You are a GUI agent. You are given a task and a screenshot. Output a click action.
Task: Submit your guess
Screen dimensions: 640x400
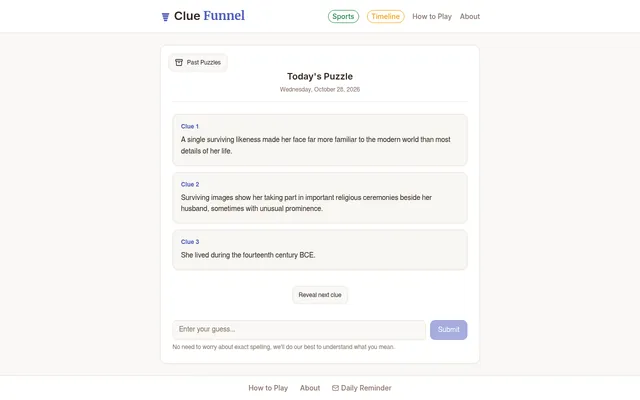[x=449, y=330]
